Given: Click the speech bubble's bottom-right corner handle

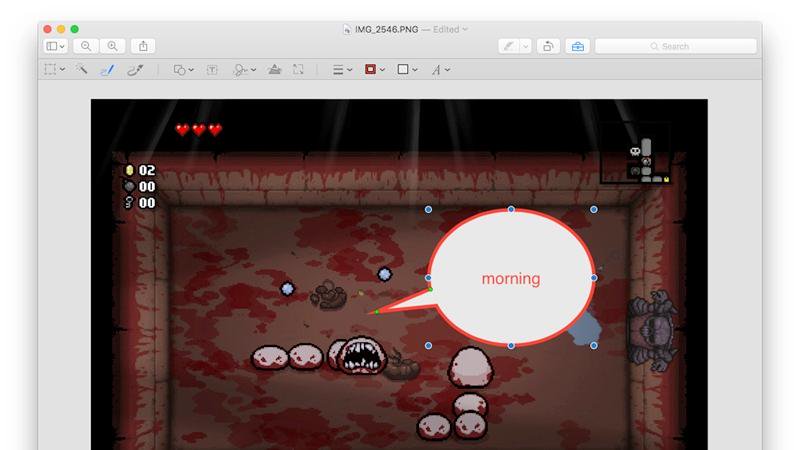Looking at the screenshot, I should [x=593, y=345].
